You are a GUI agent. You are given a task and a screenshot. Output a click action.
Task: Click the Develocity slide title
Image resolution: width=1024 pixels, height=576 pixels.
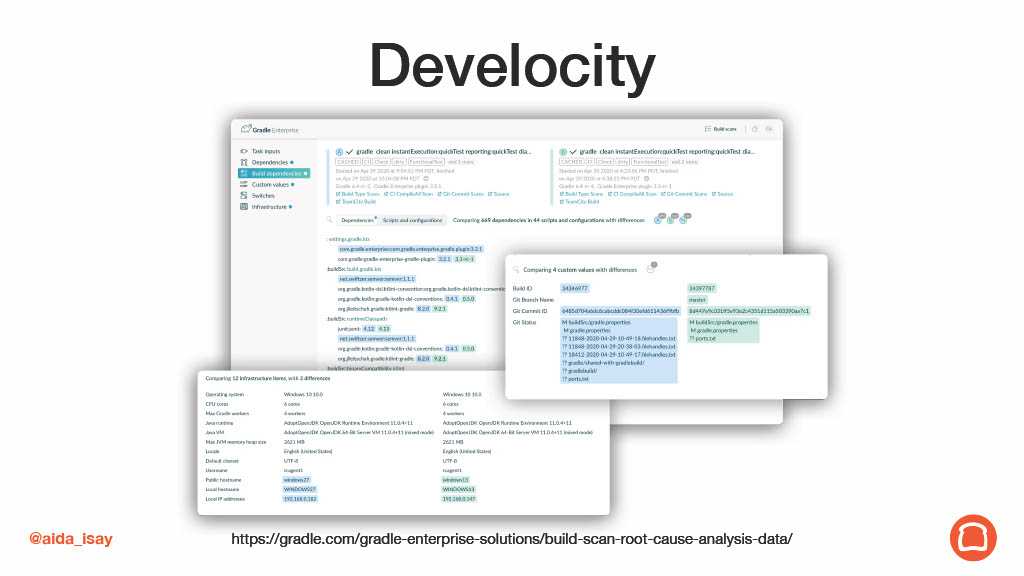coord(512,65)
